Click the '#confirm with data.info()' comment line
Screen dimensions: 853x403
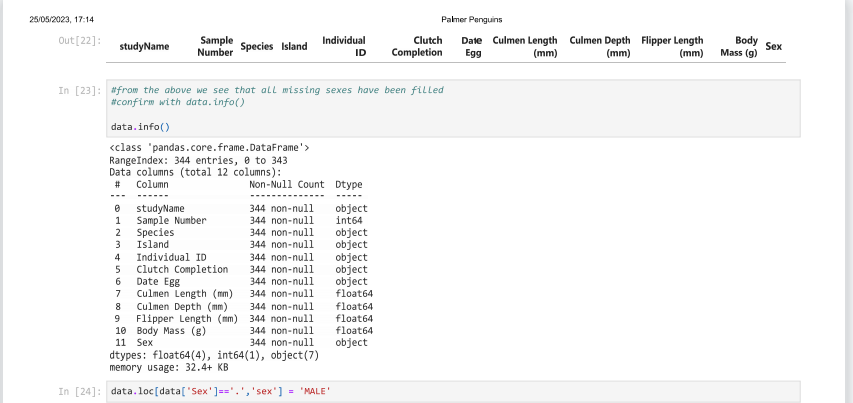(x=178, y=102)
